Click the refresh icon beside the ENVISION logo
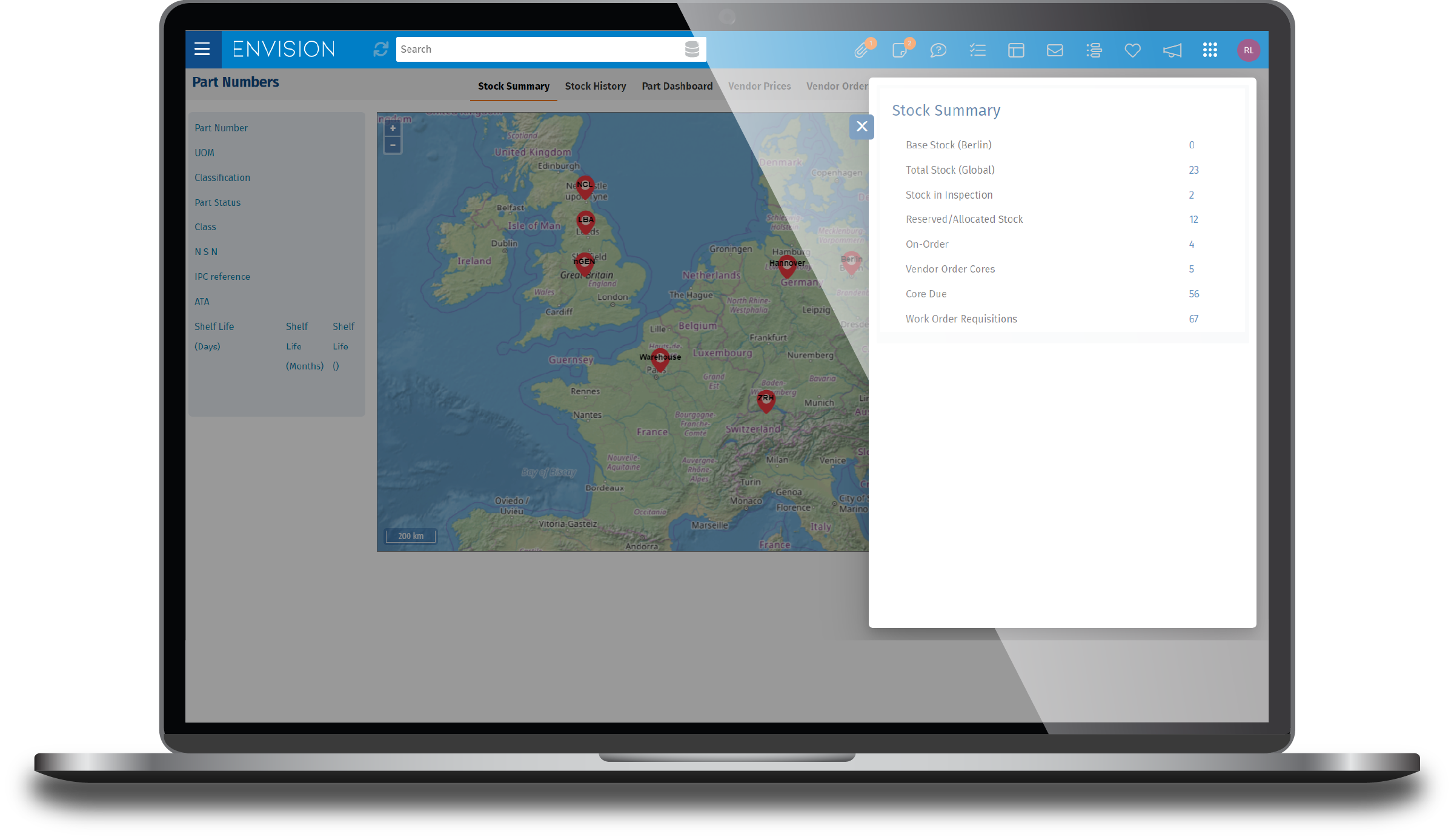 coord(380,49)
